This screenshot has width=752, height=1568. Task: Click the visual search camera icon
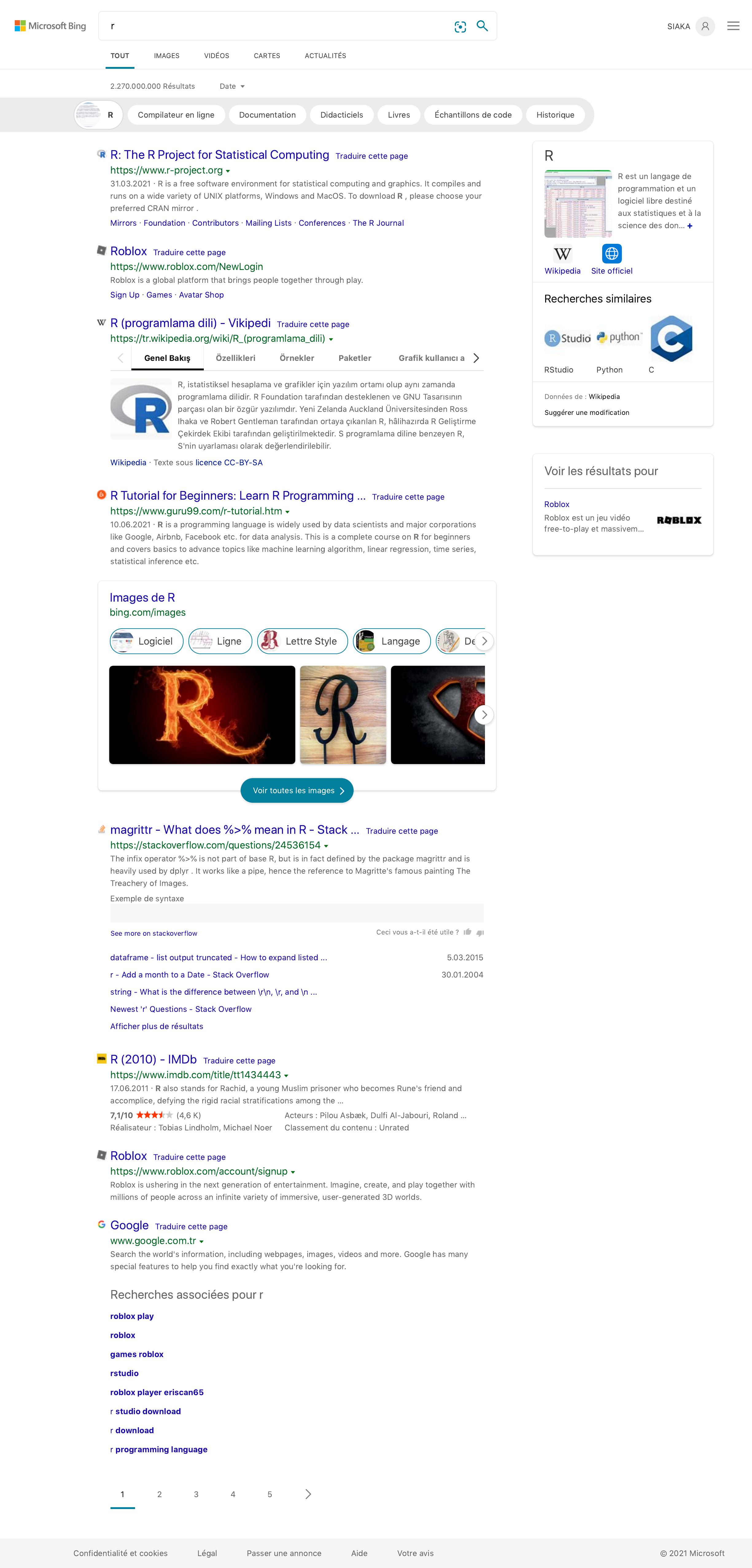point(460,27)
